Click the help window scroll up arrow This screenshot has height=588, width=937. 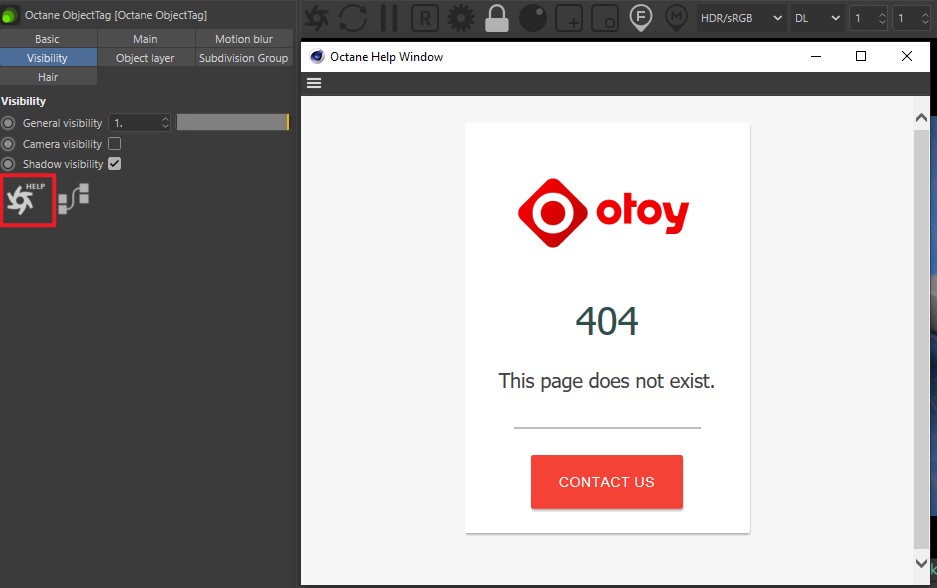921,118
